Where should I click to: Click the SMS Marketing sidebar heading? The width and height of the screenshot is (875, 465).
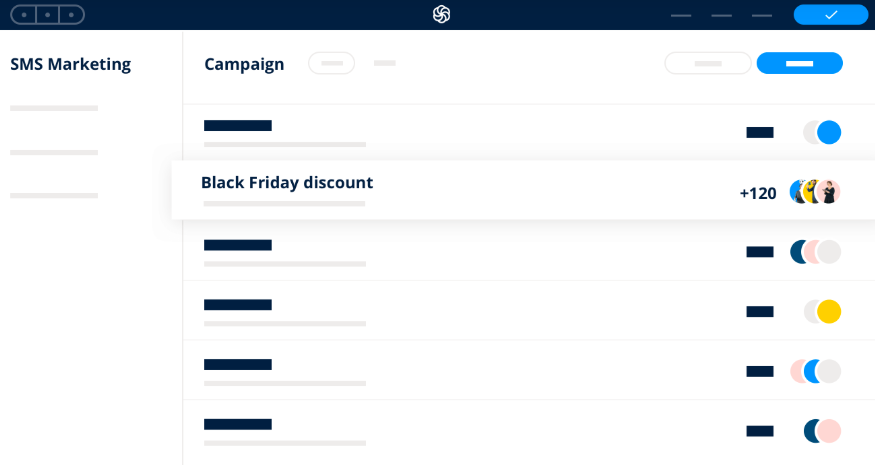(71, 64)
